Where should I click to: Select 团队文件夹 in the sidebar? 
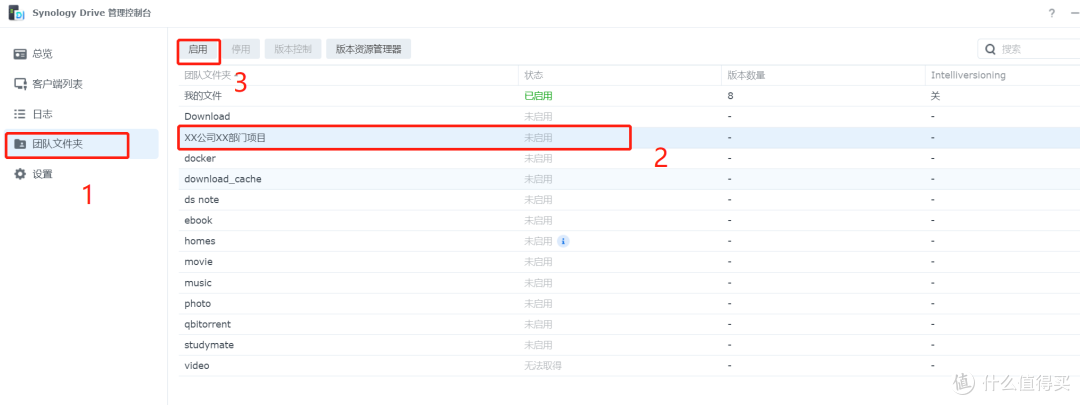coord(81,144)
